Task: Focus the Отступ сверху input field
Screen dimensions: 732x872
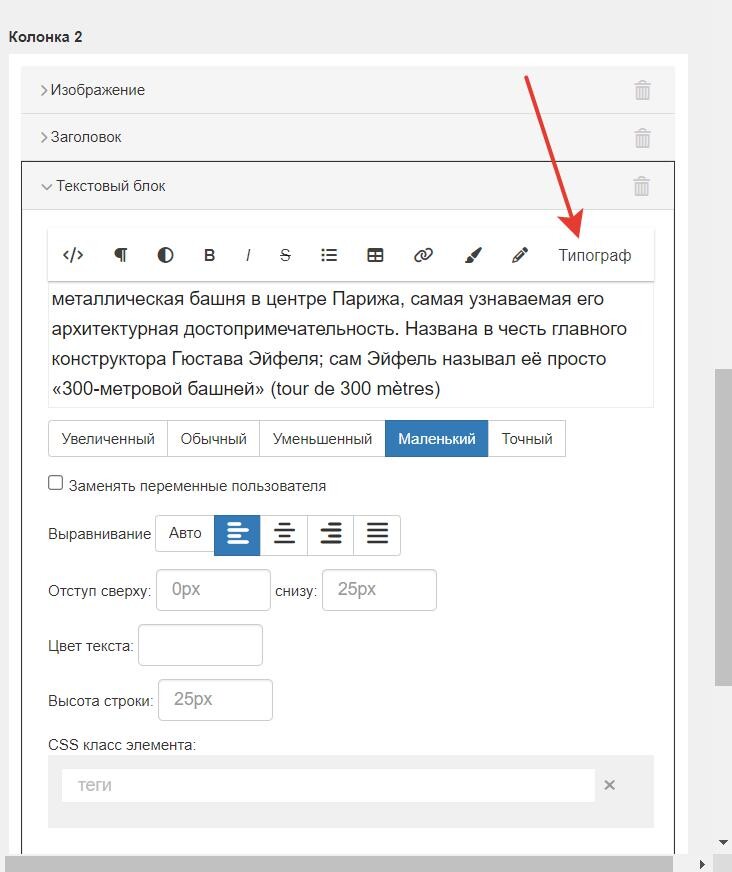Action: [214, 590]
